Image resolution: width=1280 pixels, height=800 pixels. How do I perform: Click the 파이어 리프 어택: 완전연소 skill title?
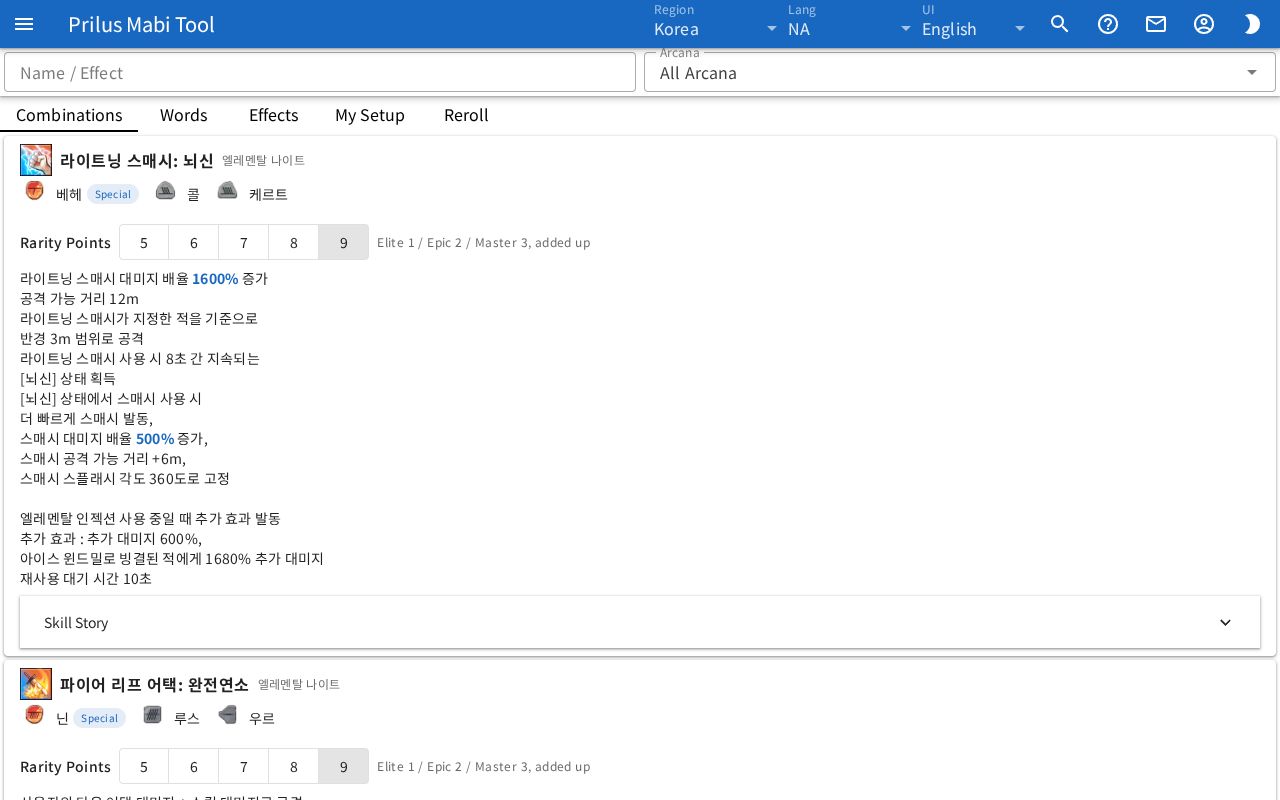[x=154, y=684]
